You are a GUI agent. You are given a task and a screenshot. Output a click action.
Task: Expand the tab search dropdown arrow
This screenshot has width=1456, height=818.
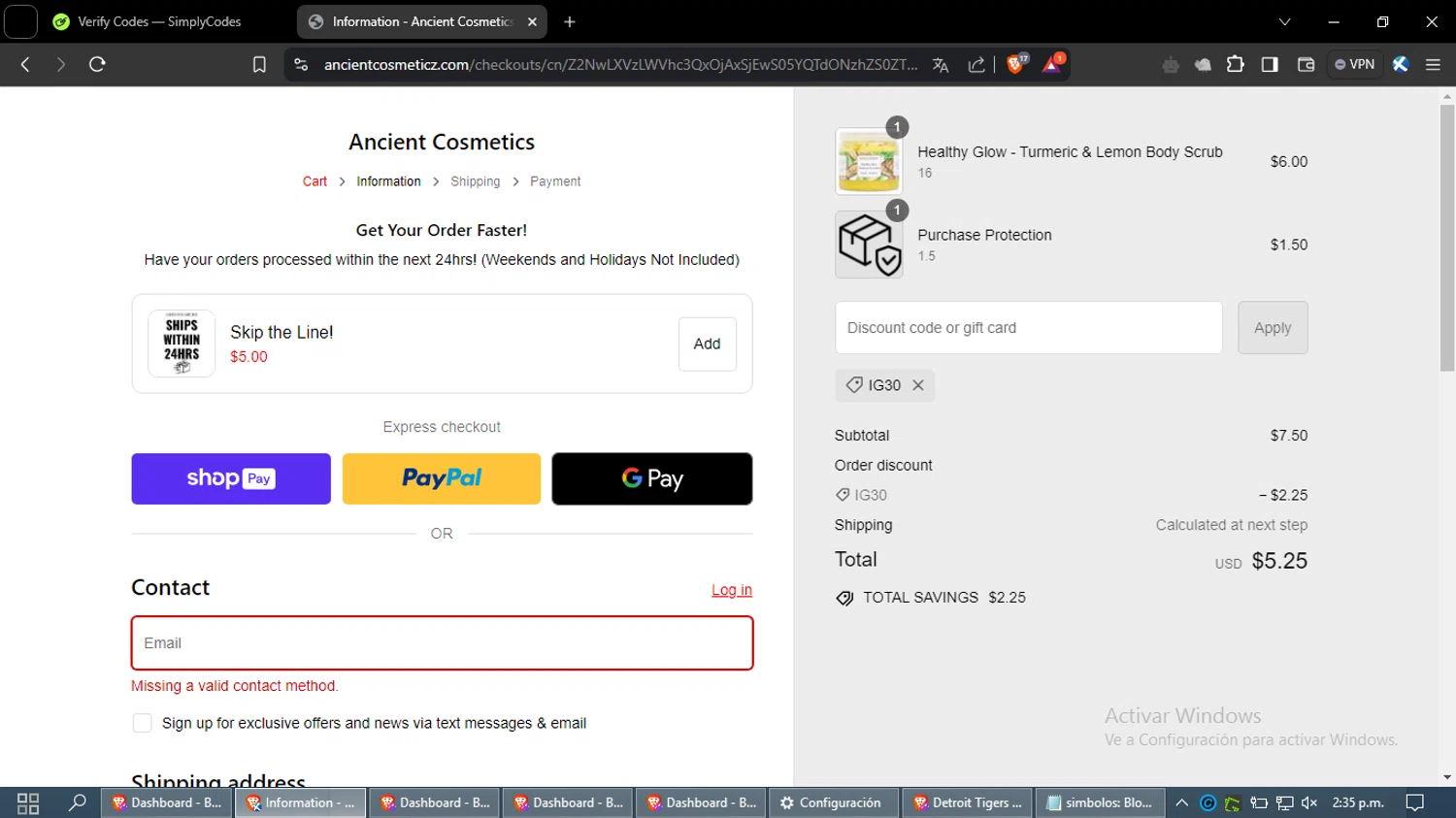coord(1284,21)
